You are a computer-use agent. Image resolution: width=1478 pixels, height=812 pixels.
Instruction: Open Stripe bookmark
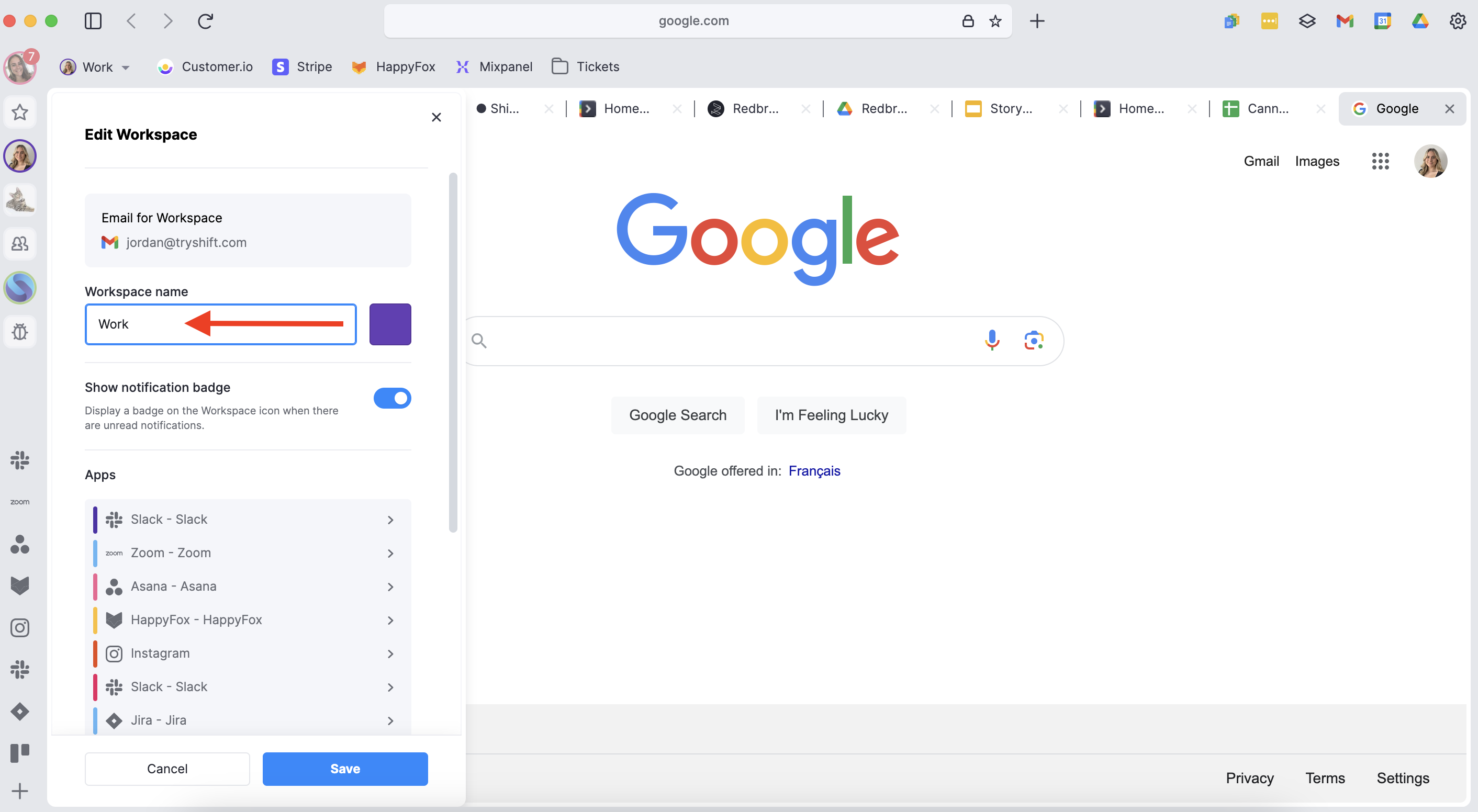[303, 67]
